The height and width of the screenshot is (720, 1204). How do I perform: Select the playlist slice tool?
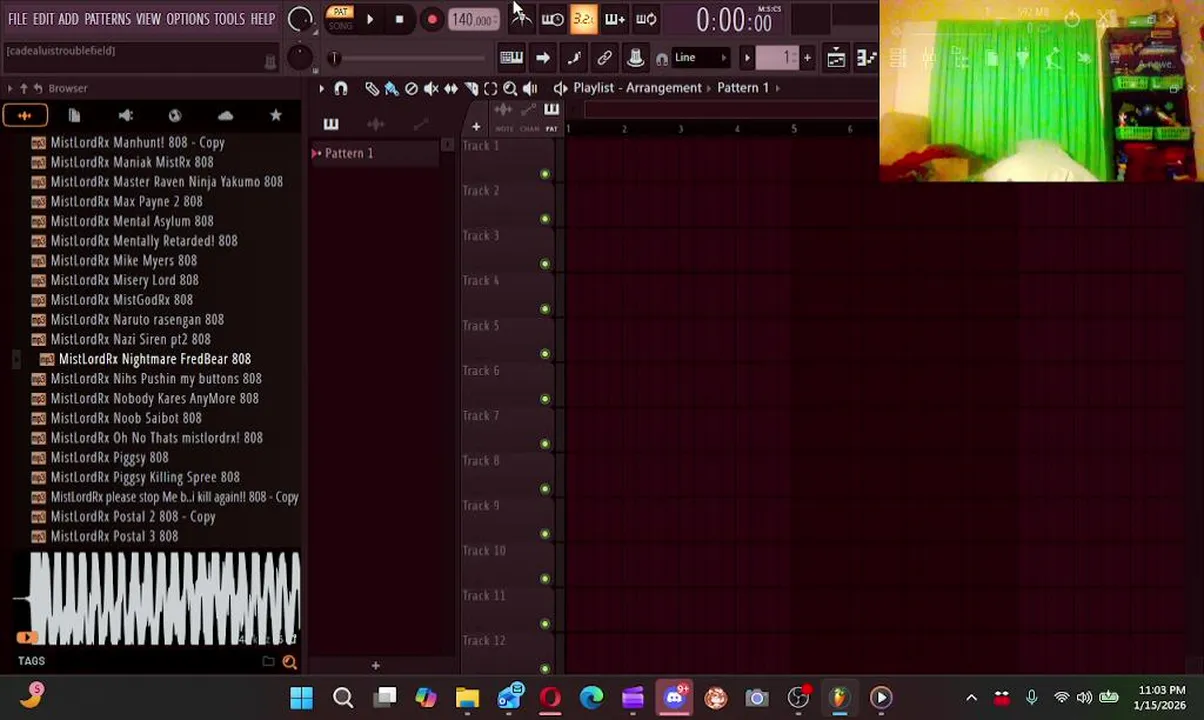[x=471, y=88]
